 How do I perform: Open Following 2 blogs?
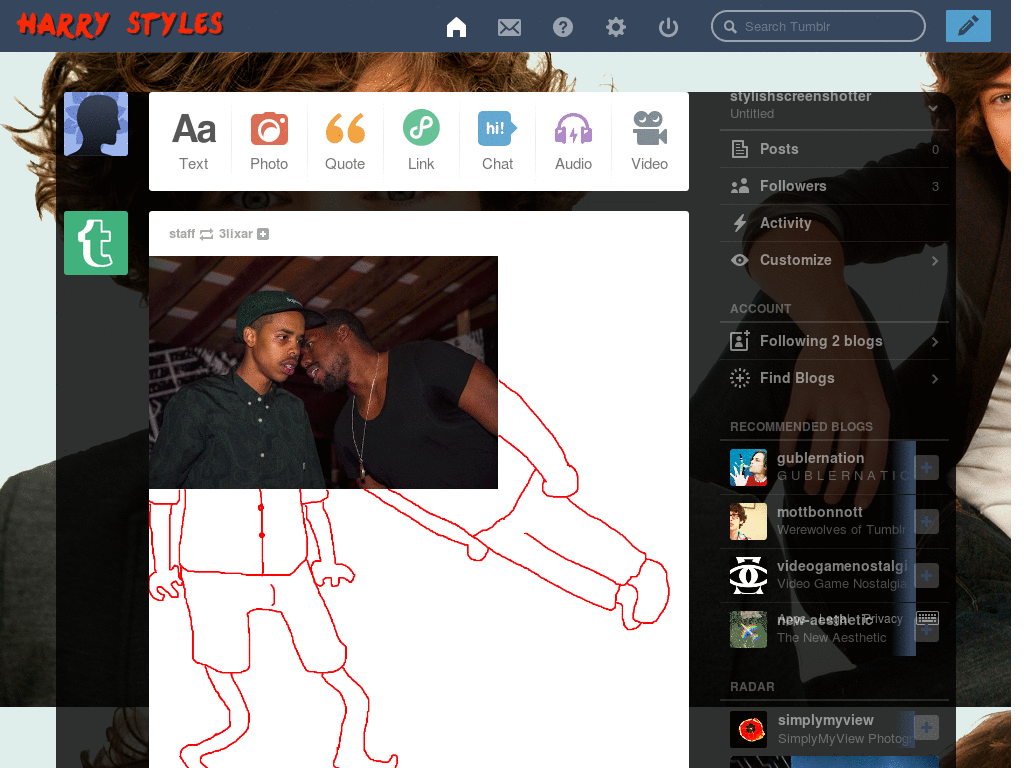pyautogui.click(x=834, y=341)
